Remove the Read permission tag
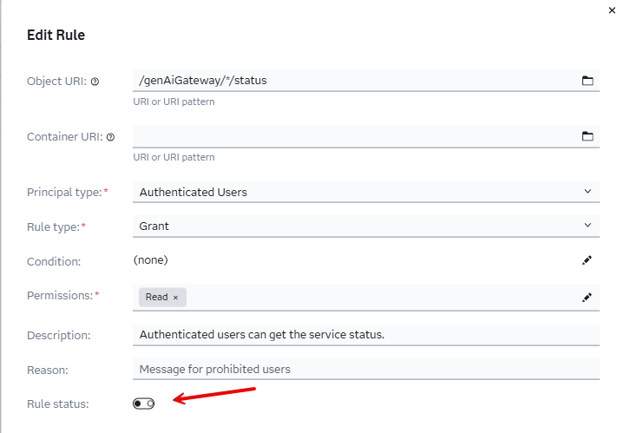The height and width of the screenshot is (433, 624). tap(176, 297)
